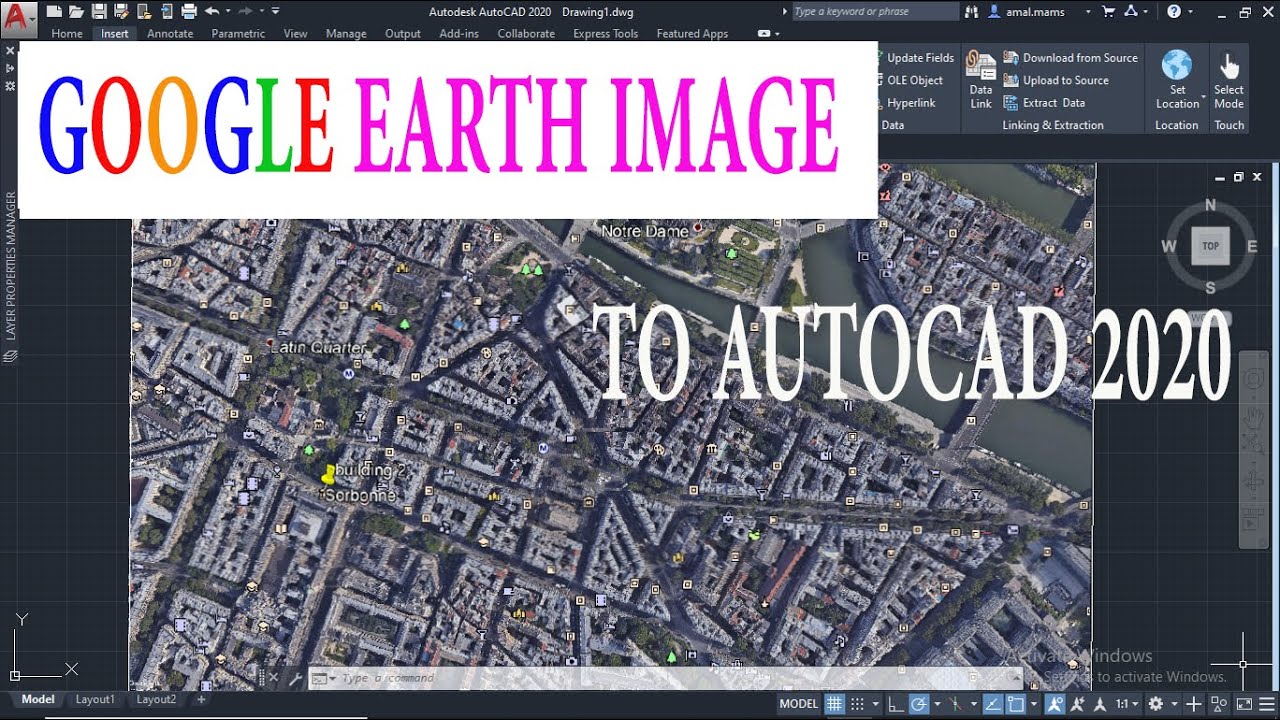Click the binoculars search icon
The height and width of the screenshot is (720, 1280).
pyautogui.click(x=972, y=12)
